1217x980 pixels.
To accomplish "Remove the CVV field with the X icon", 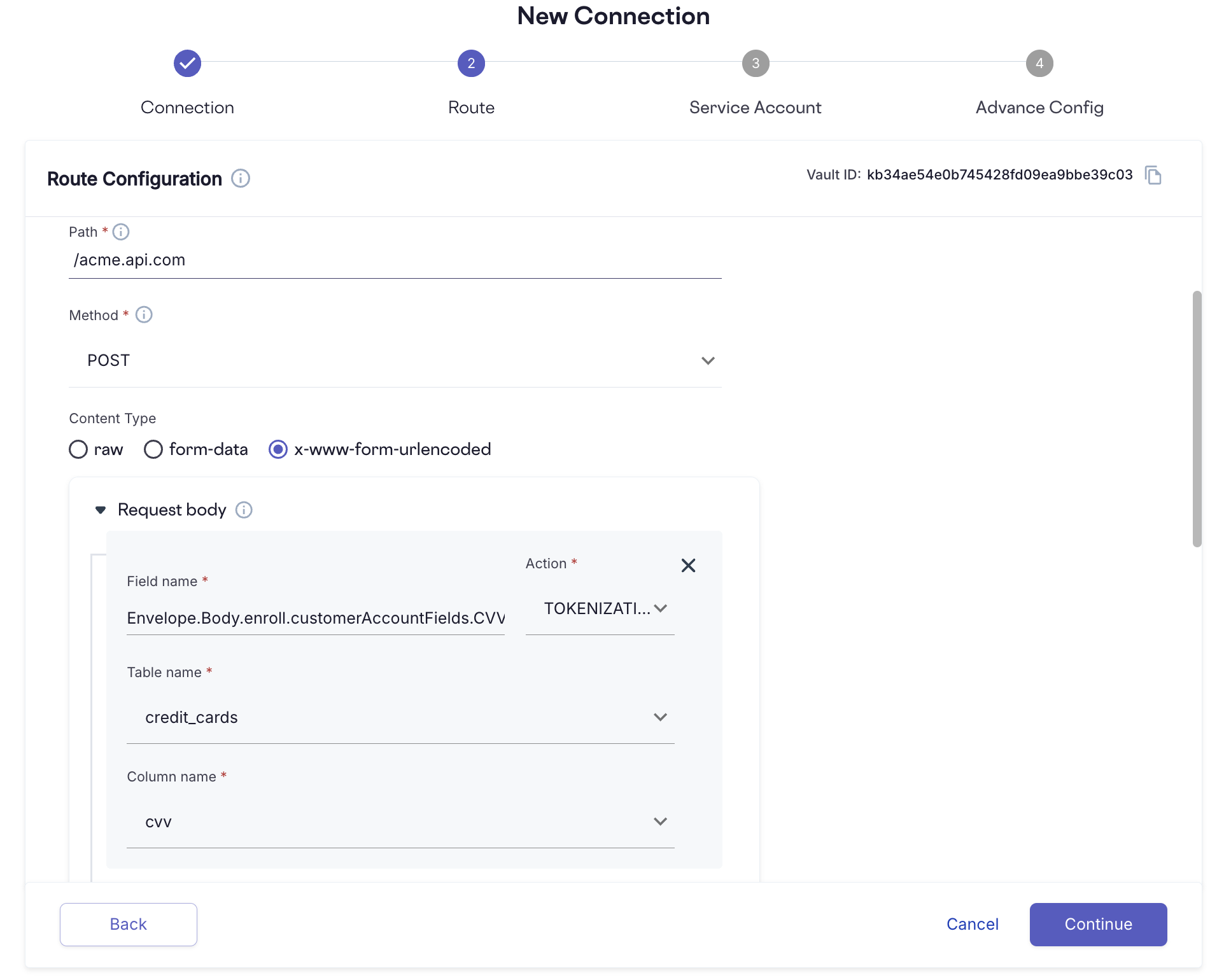I will click(x=688, y=565).
